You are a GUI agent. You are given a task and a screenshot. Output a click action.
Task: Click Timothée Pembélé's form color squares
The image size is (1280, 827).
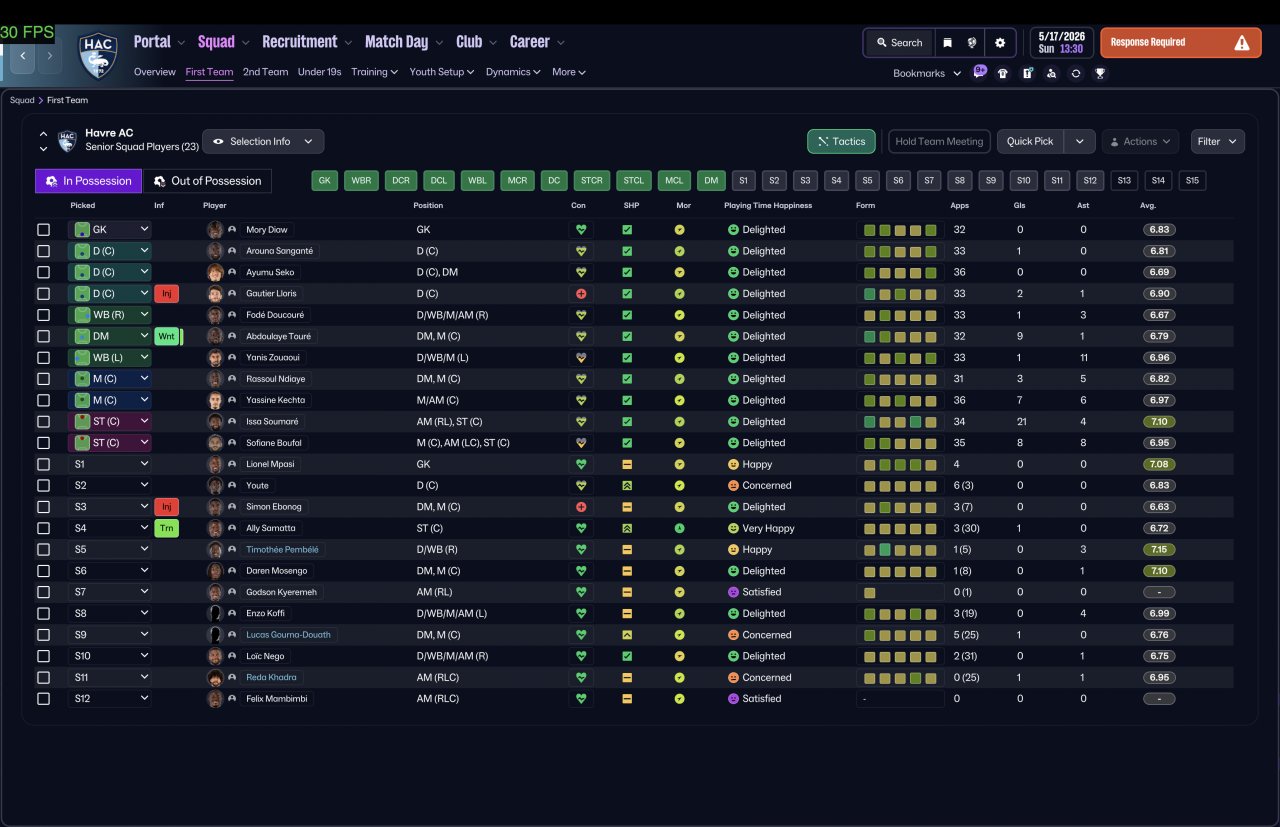(x=900, y=550)
